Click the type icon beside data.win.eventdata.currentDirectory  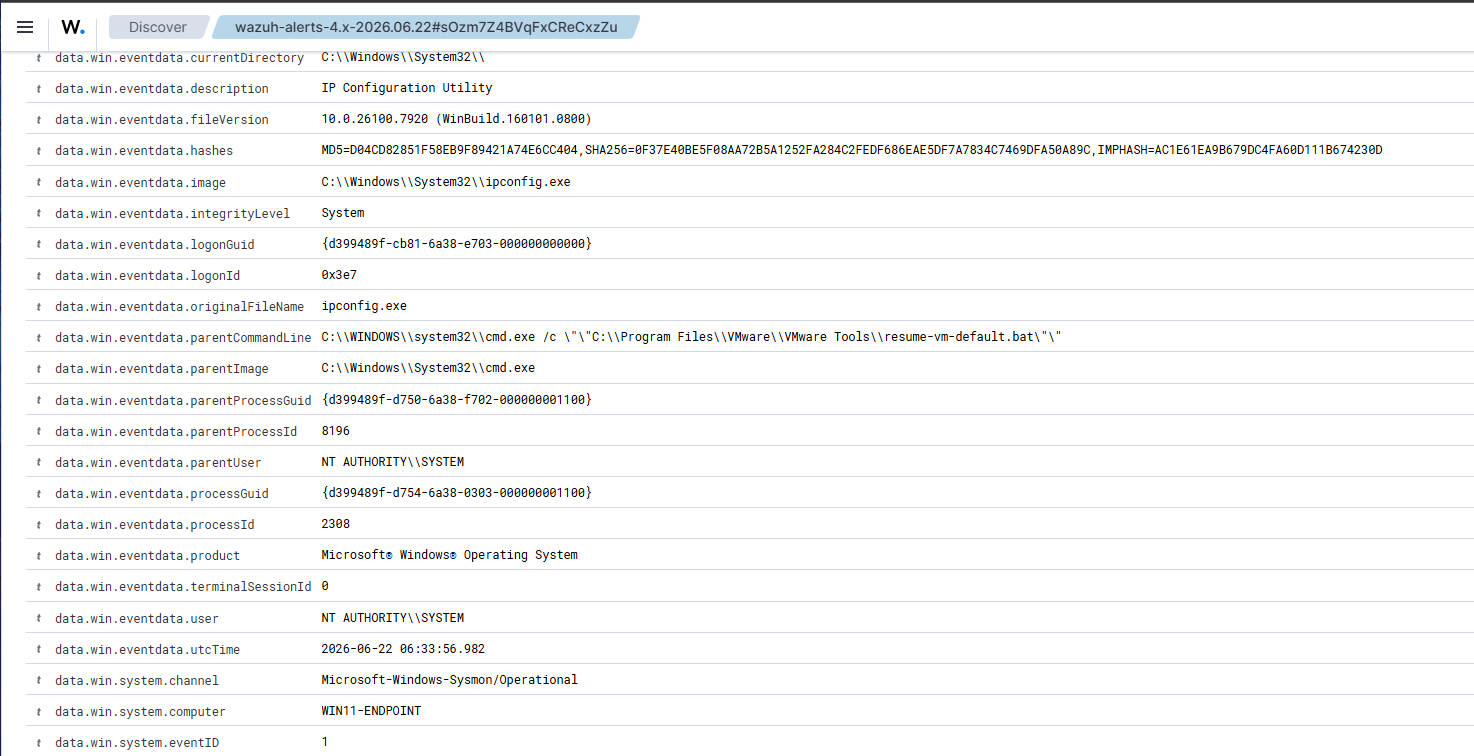[x=38, y=58]
